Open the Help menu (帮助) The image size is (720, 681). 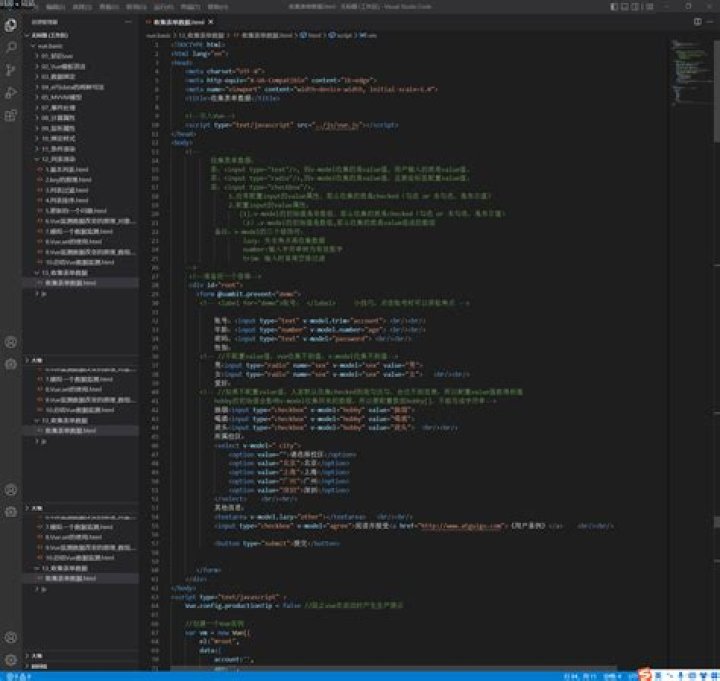click(x=218, y=7)
